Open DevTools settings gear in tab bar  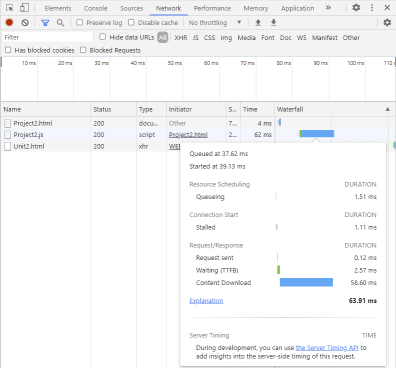(356, 7)
